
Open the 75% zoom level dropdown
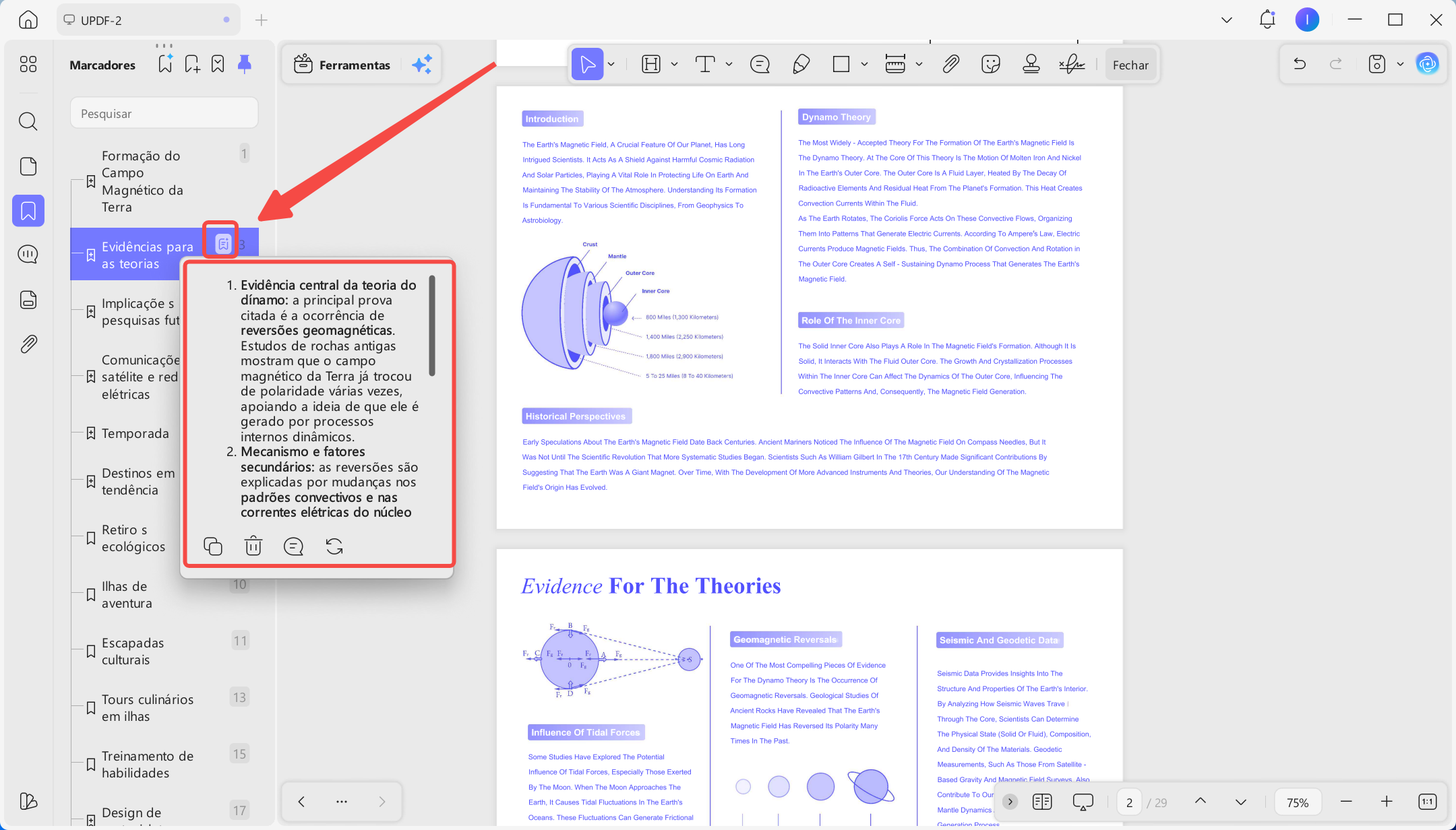[x=1298, y=802]
